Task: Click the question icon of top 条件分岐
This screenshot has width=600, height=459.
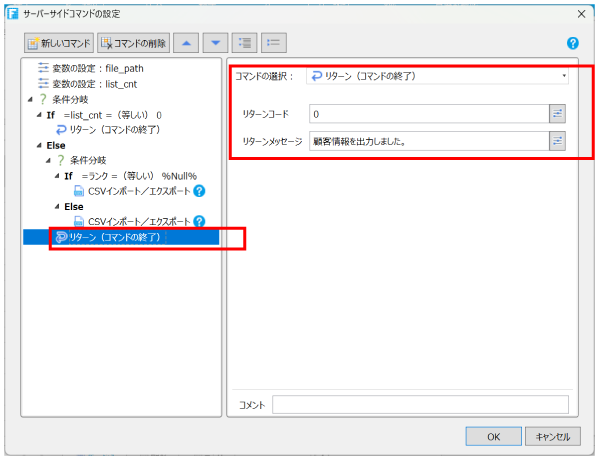Action: (x=43, y=99)
